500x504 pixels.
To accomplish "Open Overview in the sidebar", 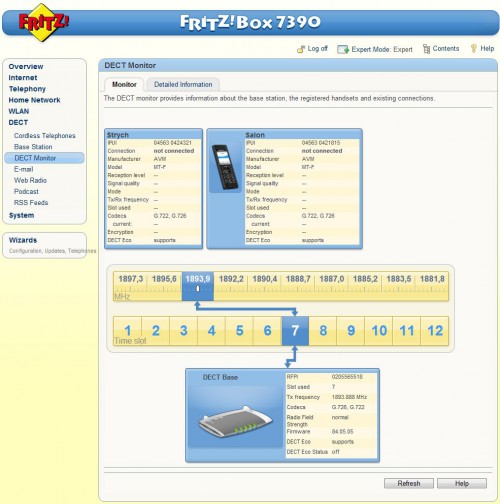I will pos(26,66).
